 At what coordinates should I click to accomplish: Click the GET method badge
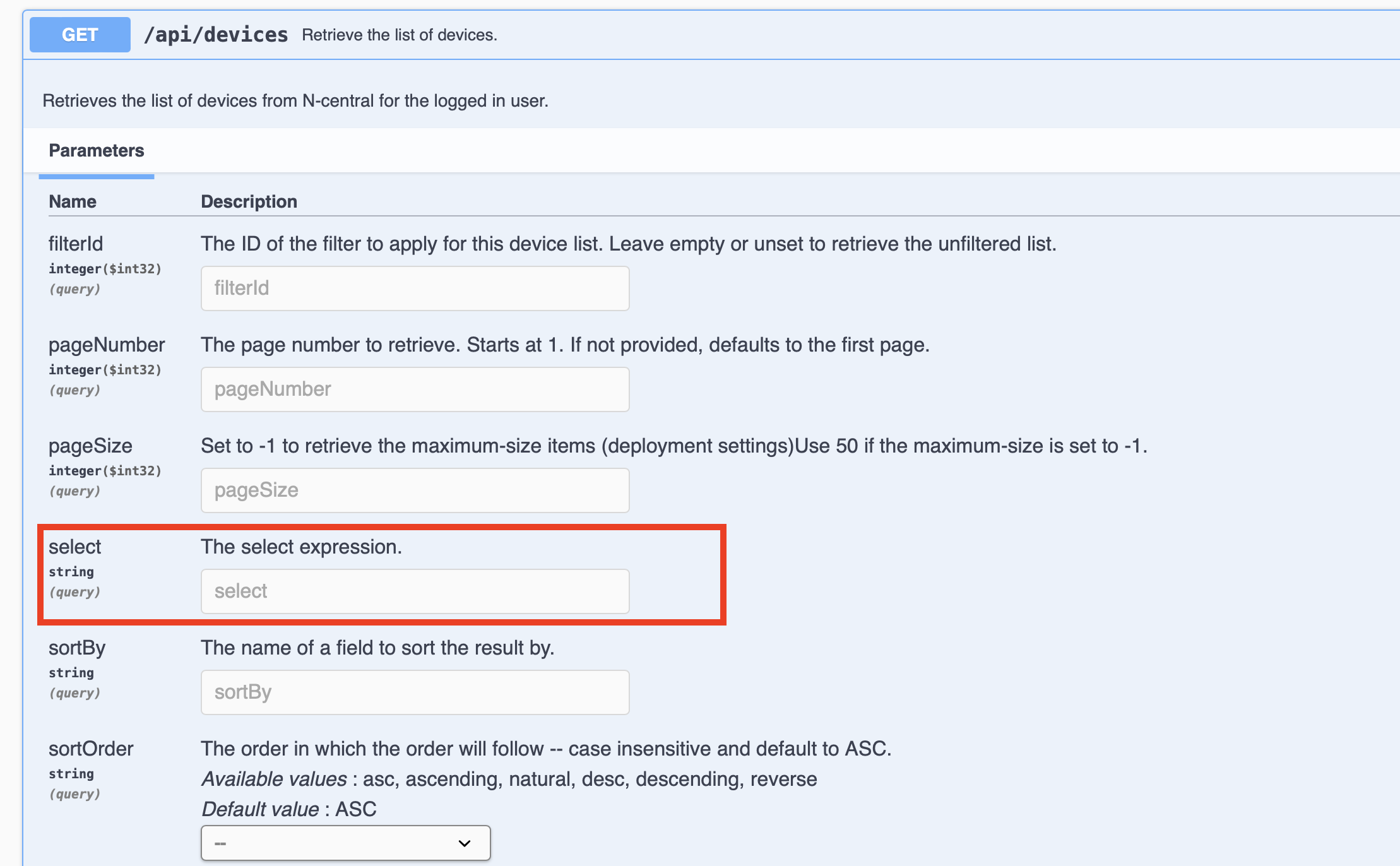[80, 35]
